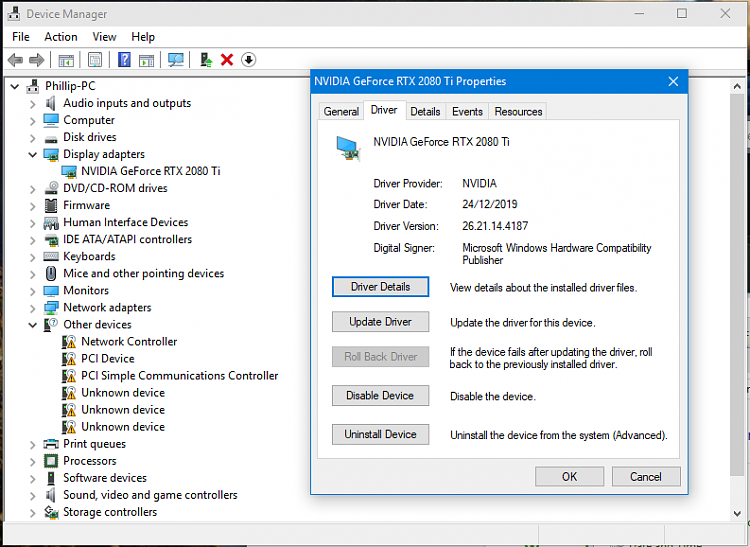Click the blue Help question mark icon
This screenshot has height=547, width=750.
pos(124,60)
